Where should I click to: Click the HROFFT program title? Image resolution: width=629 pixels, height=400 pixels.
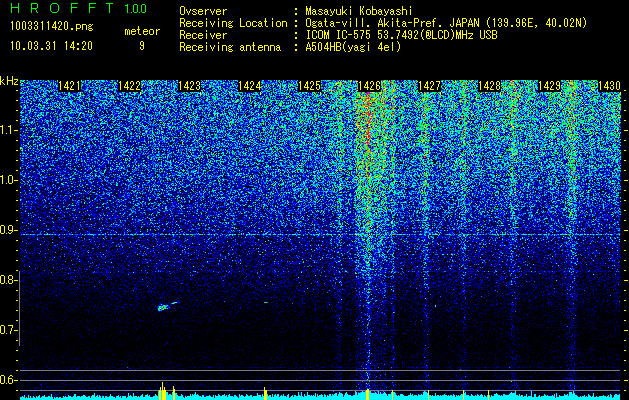pos(62,8)
